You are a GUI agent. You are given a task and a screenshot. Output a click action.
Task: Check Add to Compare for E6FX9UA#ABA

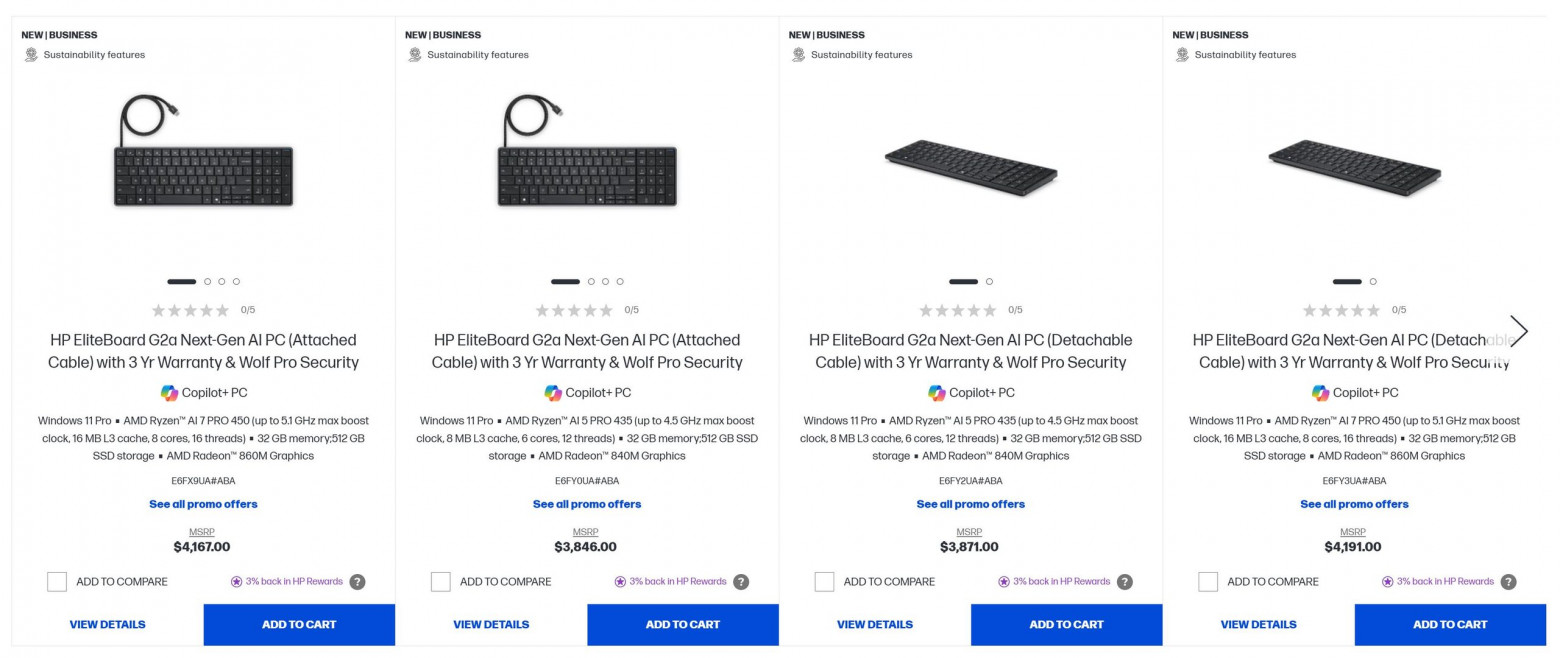pyautogui.click(x=57, y=582)
